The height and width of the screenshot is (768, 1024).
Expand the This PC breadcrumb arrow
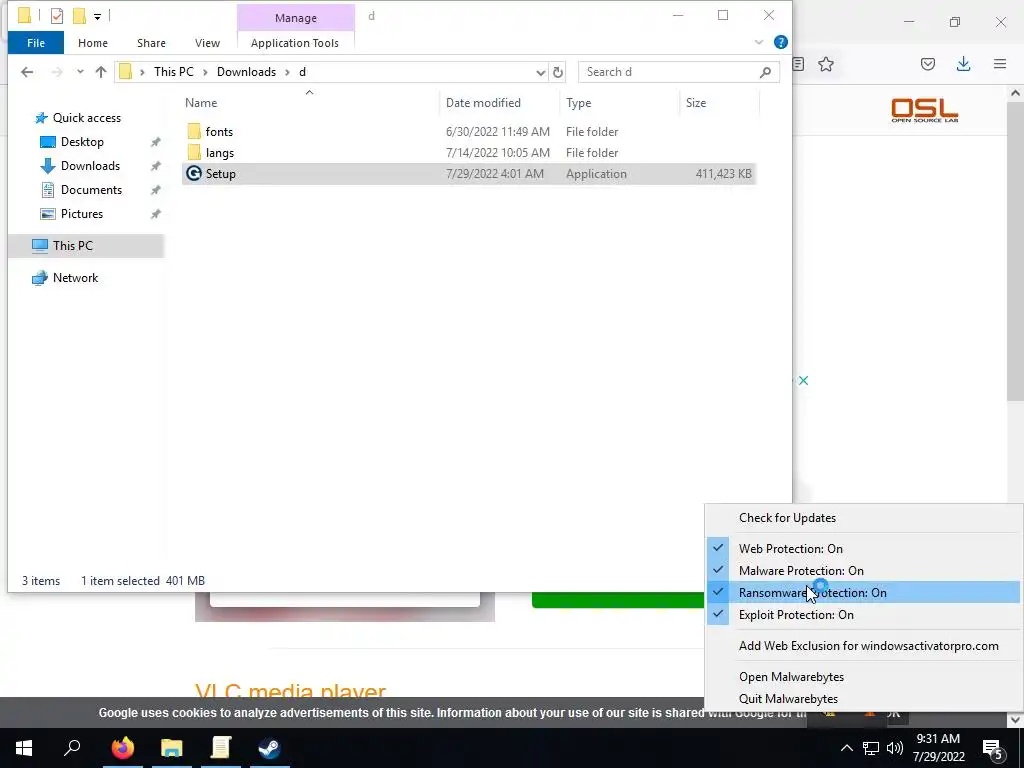point(205,72)
